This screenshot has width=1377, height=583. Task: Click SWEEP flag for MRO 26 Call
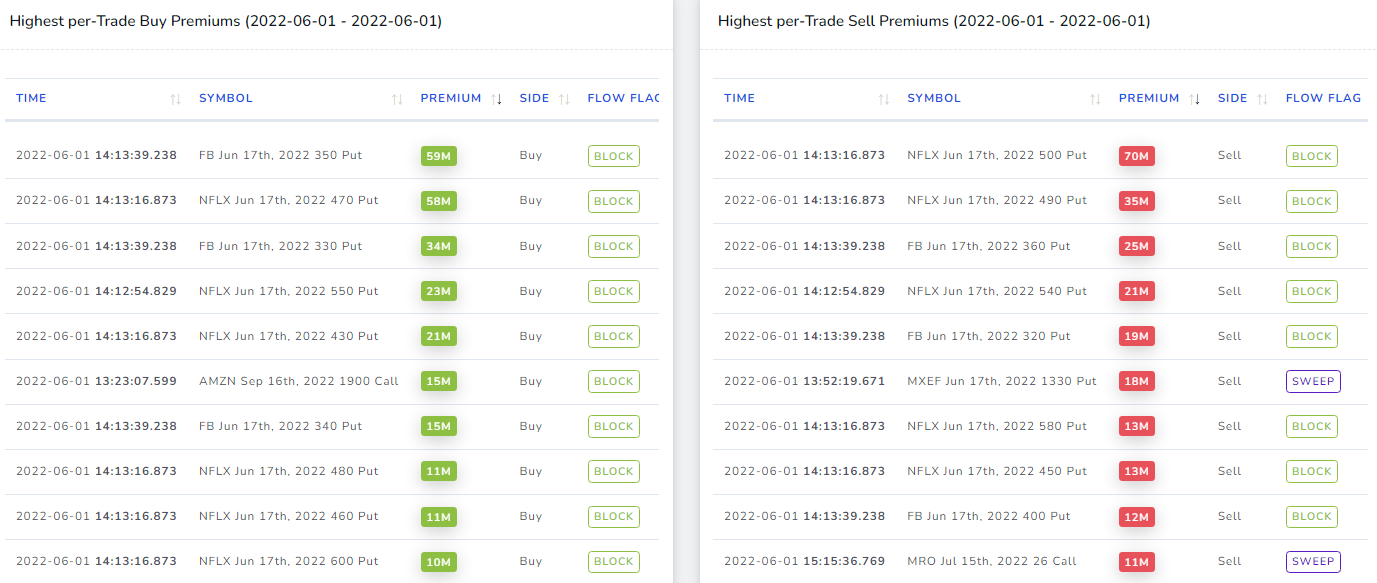click(1313, 561)
